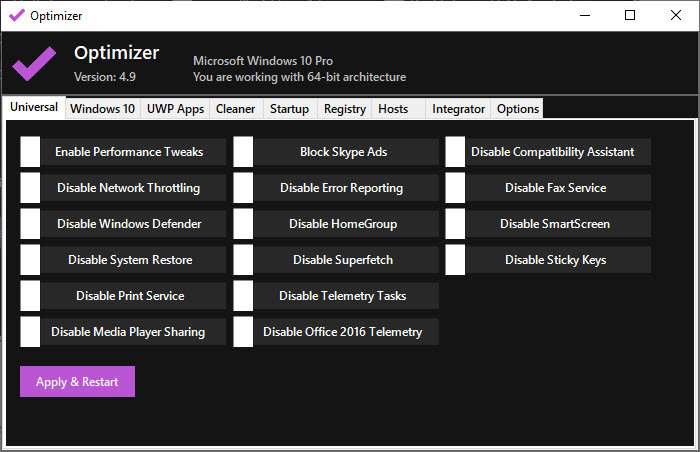700x452 pixels.
Task: Toggle Disable Windows Defender switch
Action: pyautogui.click(x=30, y=224)
